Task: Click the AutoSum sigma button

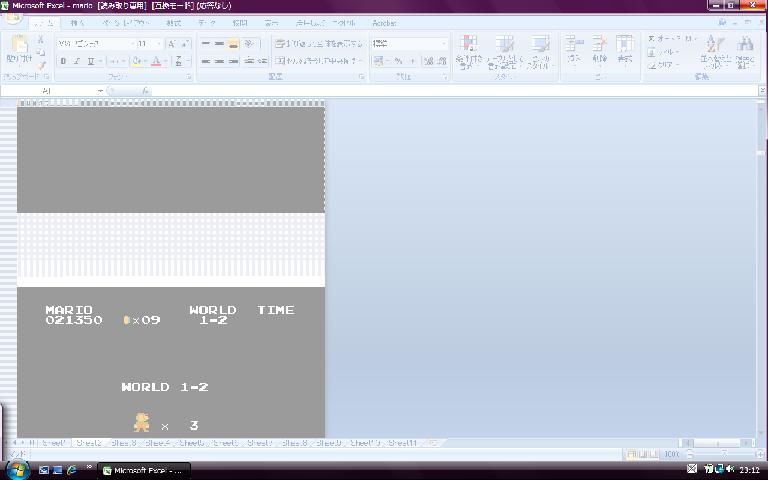Action: click(669, 39)
